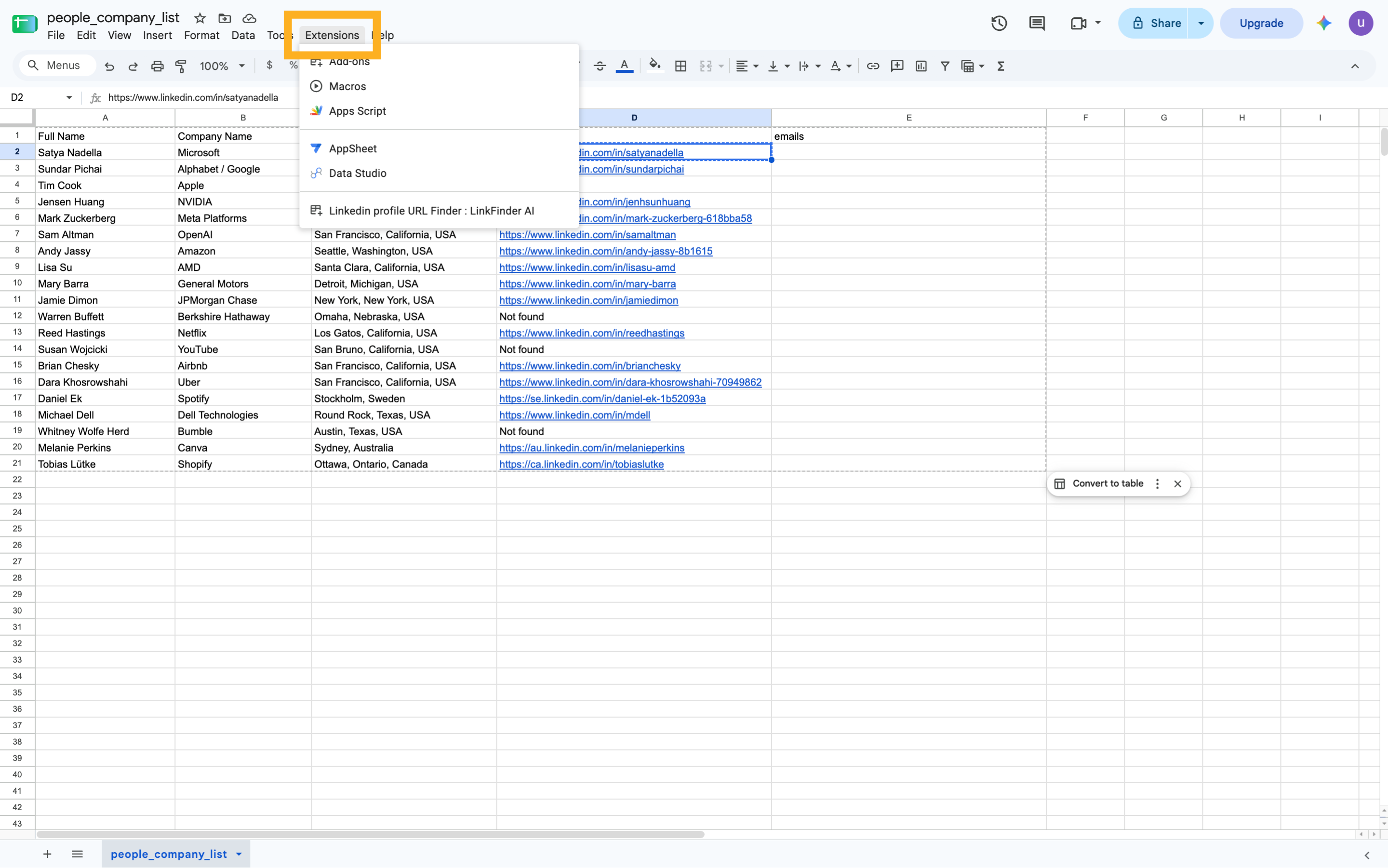This screenshot has height=868, width=1388.
Task: Search the menus via Menus box
Action: (x=58, y=66)
